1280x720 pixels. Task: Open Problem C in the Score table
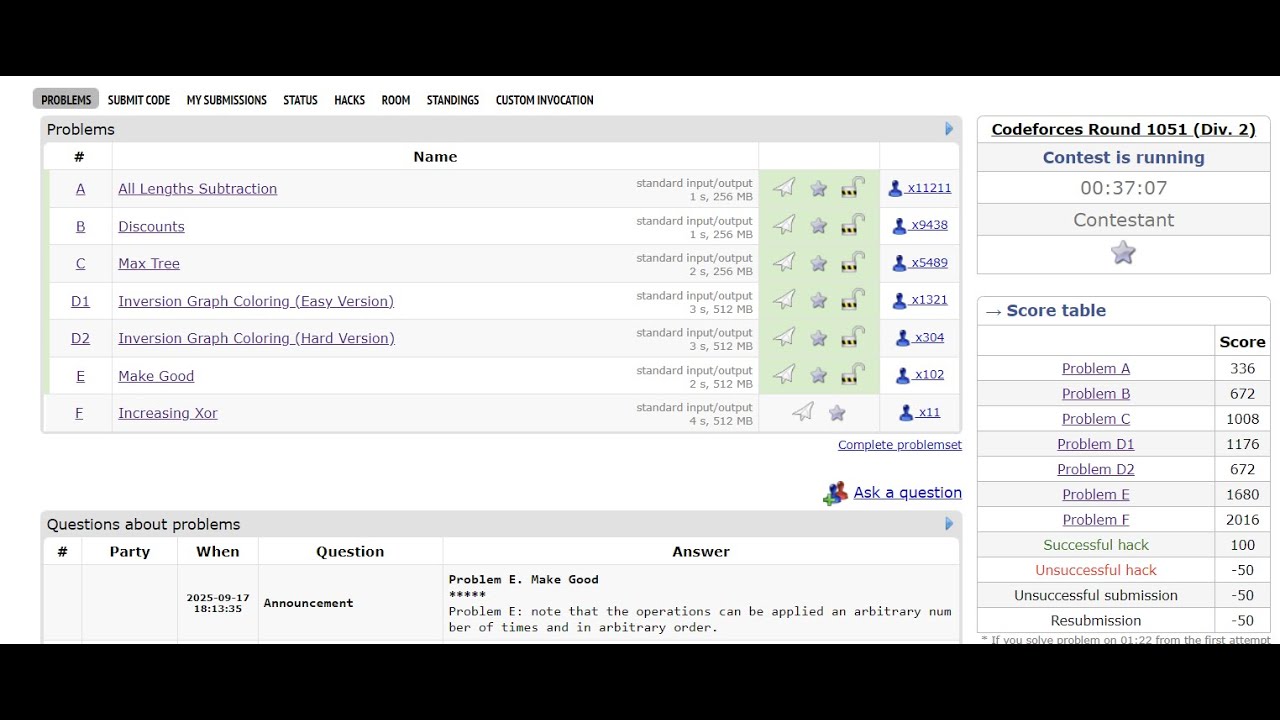pyautogui.click(x=1096, y=419)
